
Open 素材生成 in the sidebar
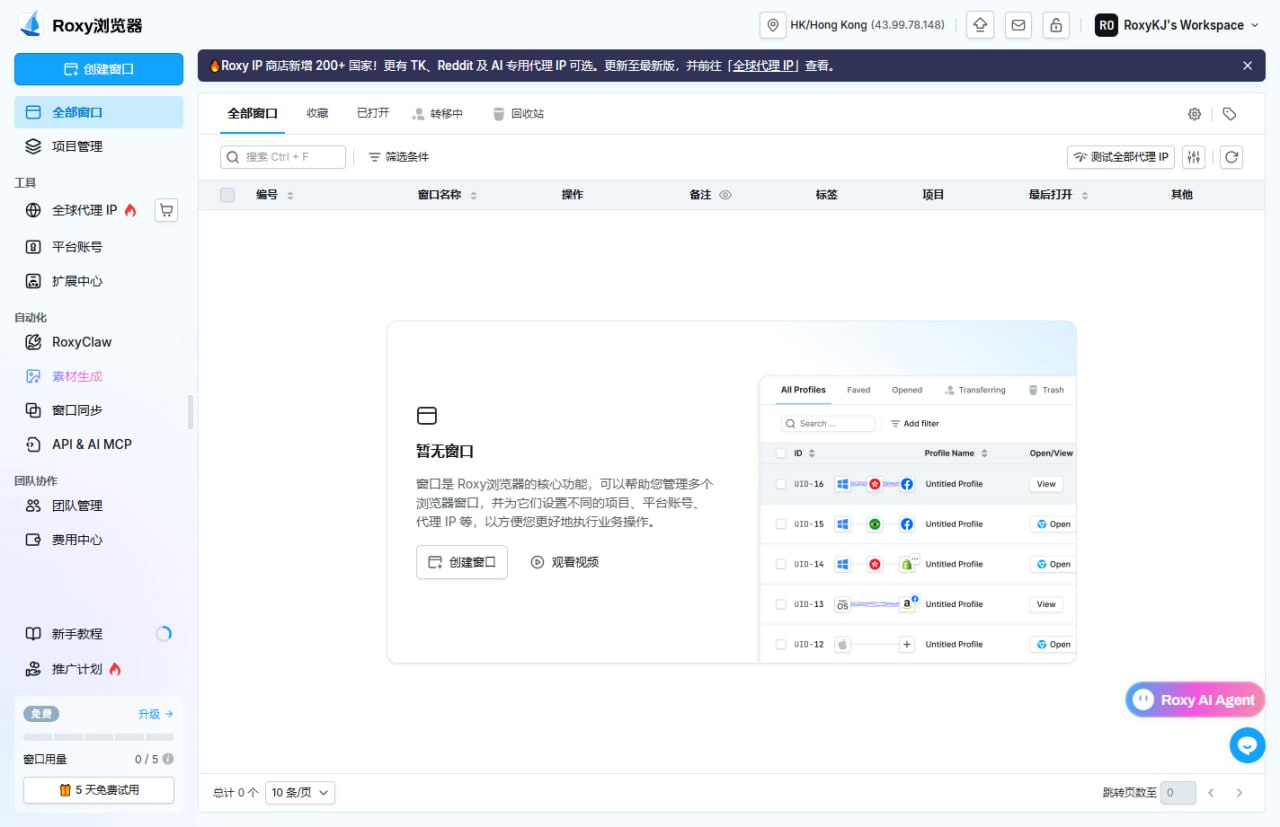pos(99,376)
